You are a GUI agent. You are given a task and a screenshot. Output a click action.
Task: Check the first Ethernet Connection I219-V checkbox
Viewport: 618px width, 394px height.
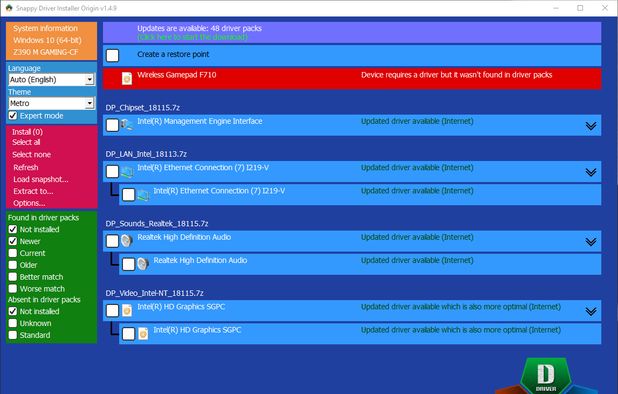click(112, 172)
